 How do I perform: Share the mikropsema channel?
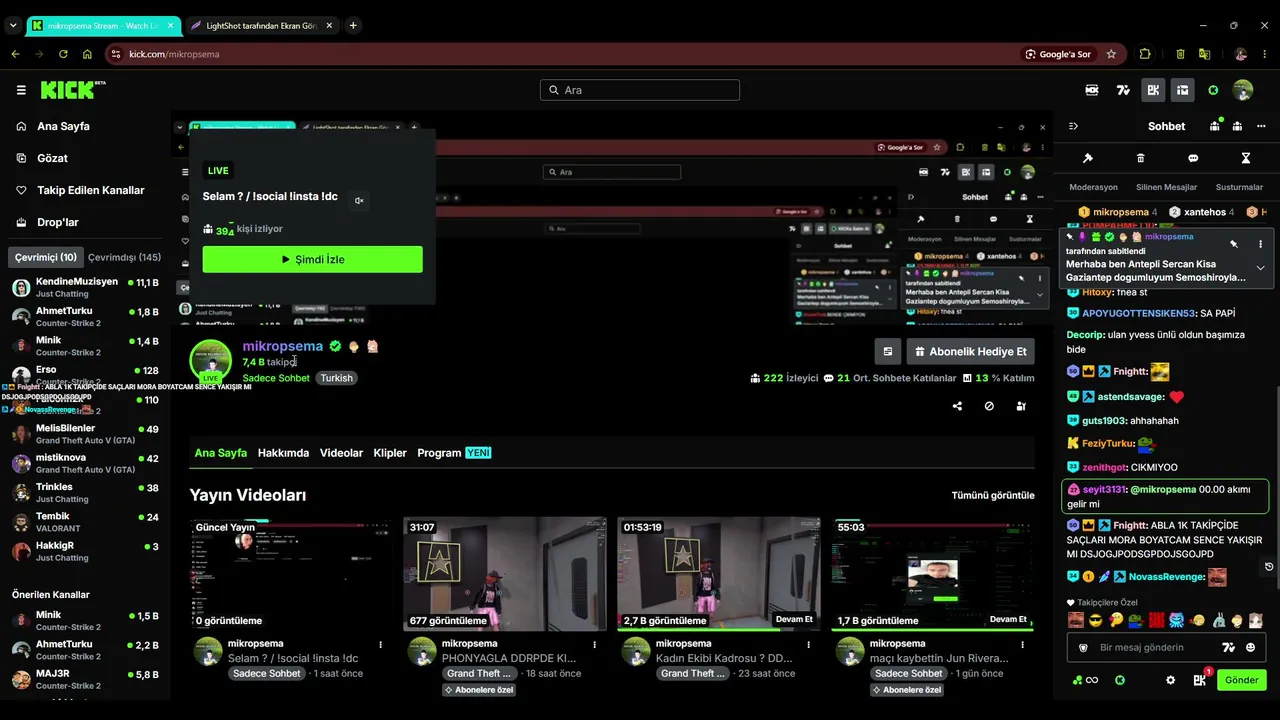click(x=957, y=406)
